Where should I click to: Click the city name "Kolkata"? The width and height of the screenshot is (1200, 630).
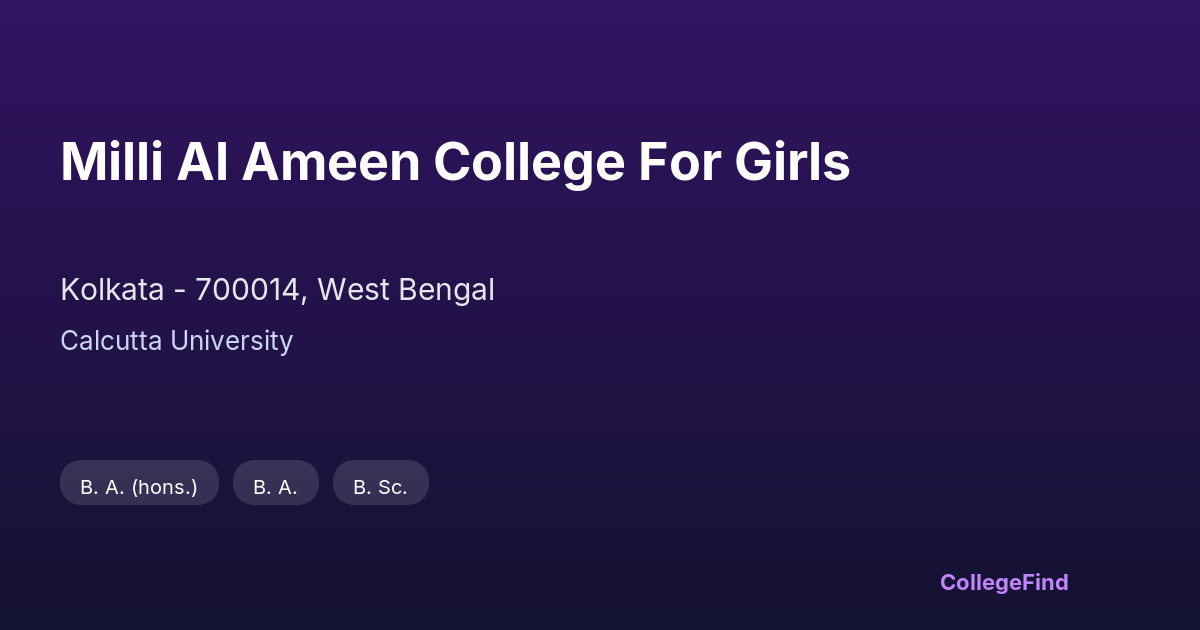click(x=112, y=290)
